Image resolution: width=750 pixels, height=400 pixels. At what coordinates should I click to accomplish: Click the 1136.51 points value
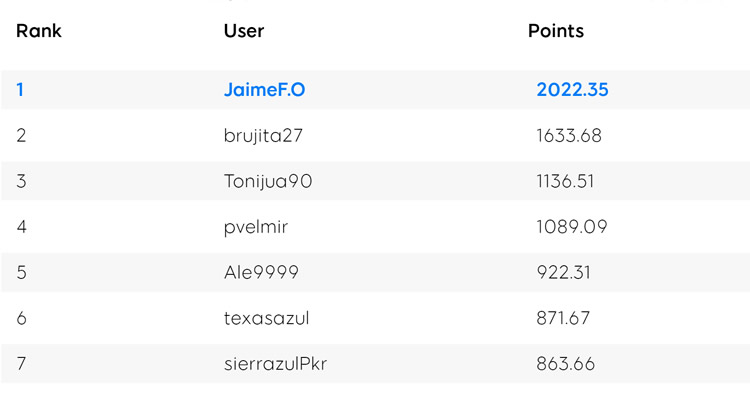[565, 181]
